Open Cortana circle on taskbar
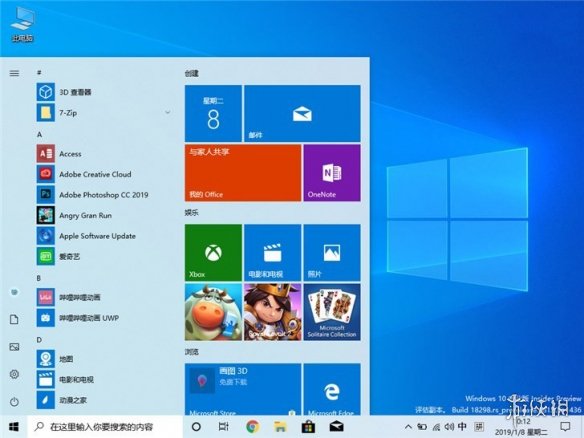The width and height of the screenshot is (584, 438). 196,426
